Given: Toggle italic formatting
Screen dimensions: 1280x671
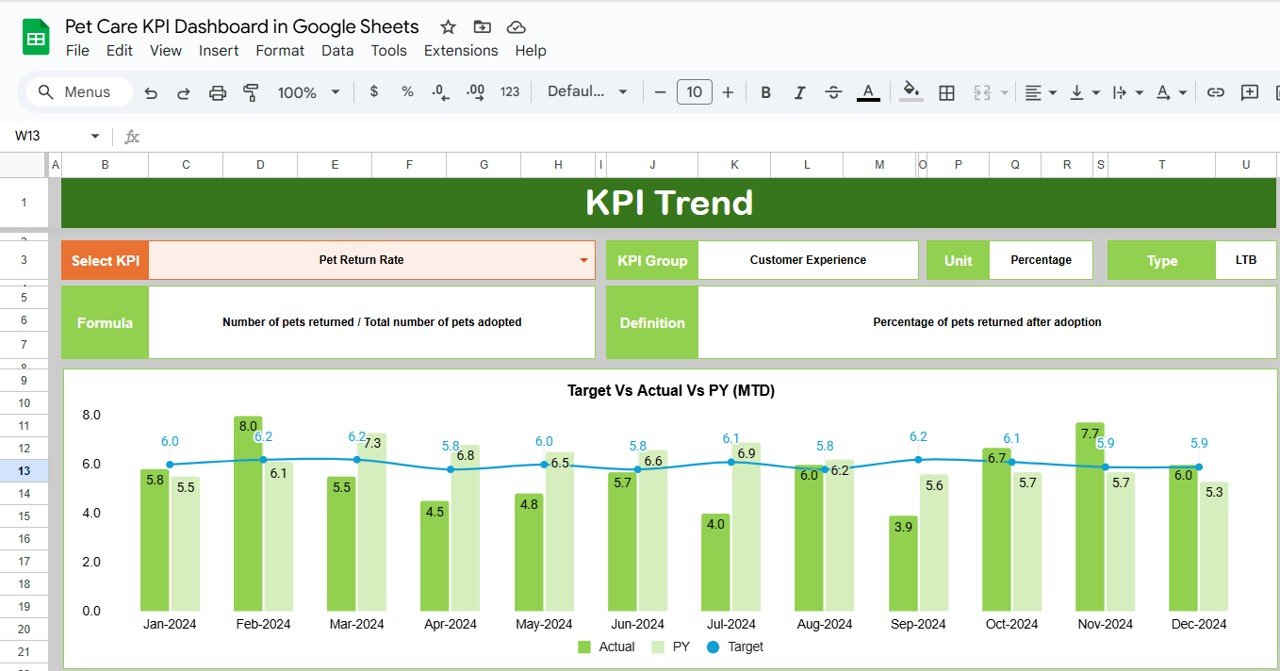Looking at the screenshot, I should coord(800,92).
